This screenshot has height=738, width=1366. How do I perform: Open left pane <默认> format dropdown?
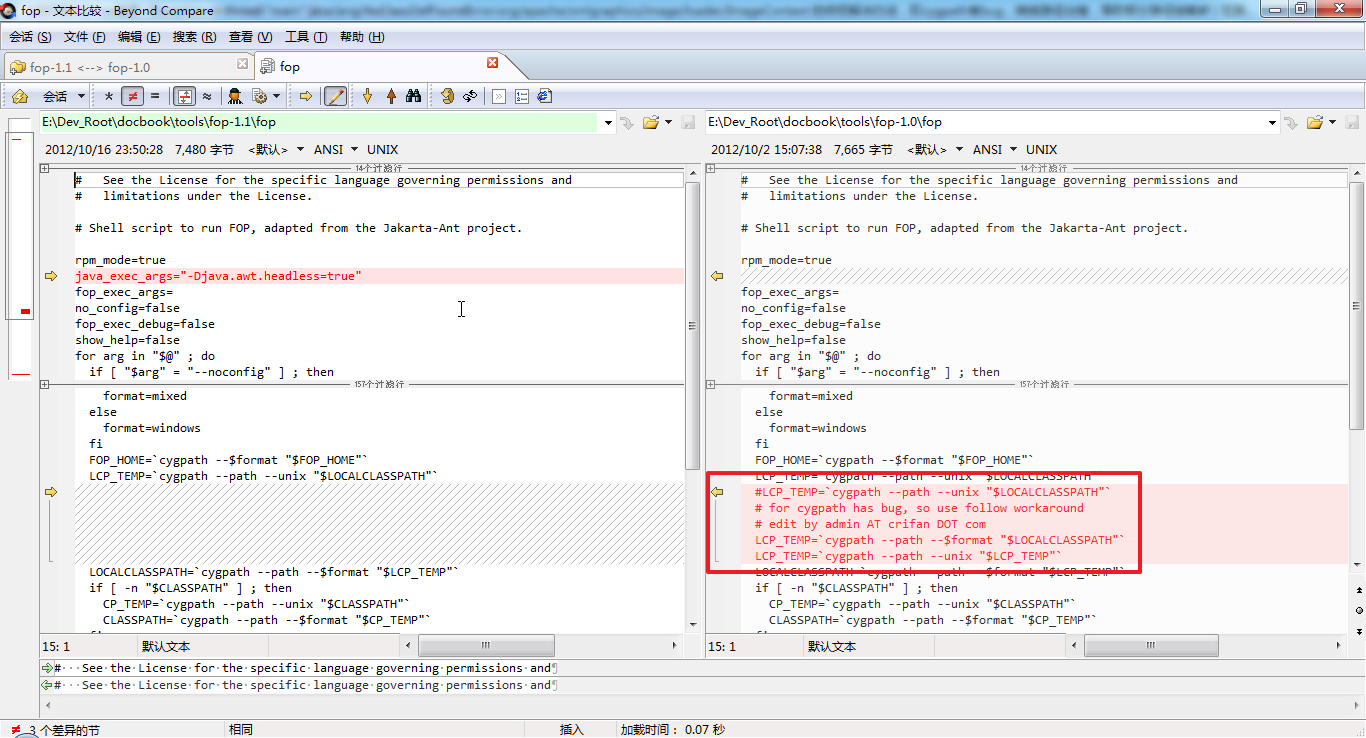click(275, 149)
